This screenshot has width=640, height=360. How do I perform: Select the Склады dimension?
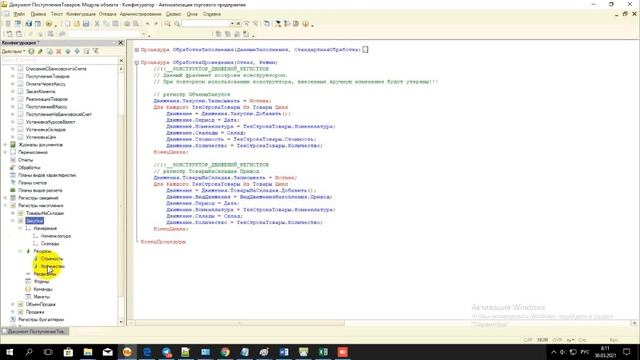(x=50, y=244)
